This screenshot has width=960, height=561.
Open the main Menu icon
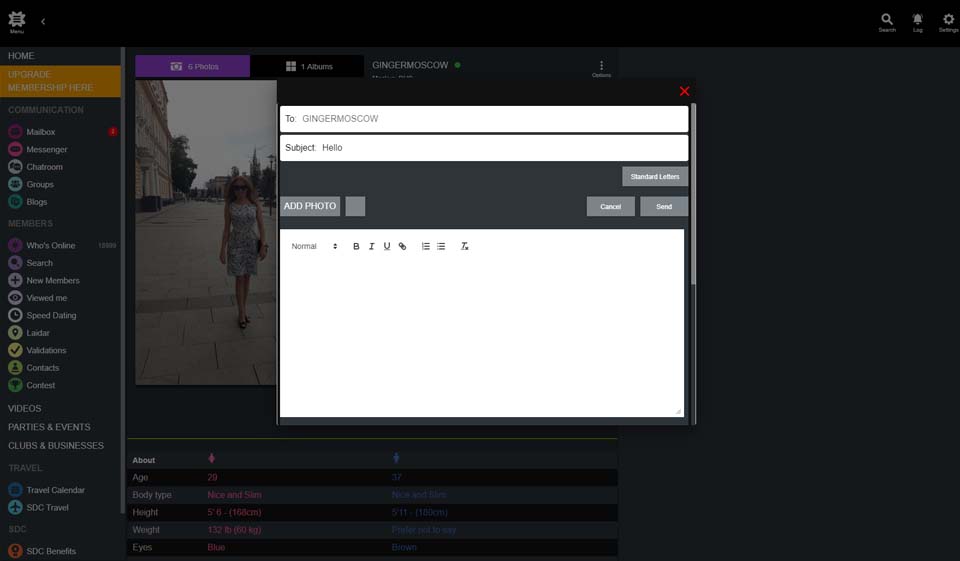click(x=17, y=22)
